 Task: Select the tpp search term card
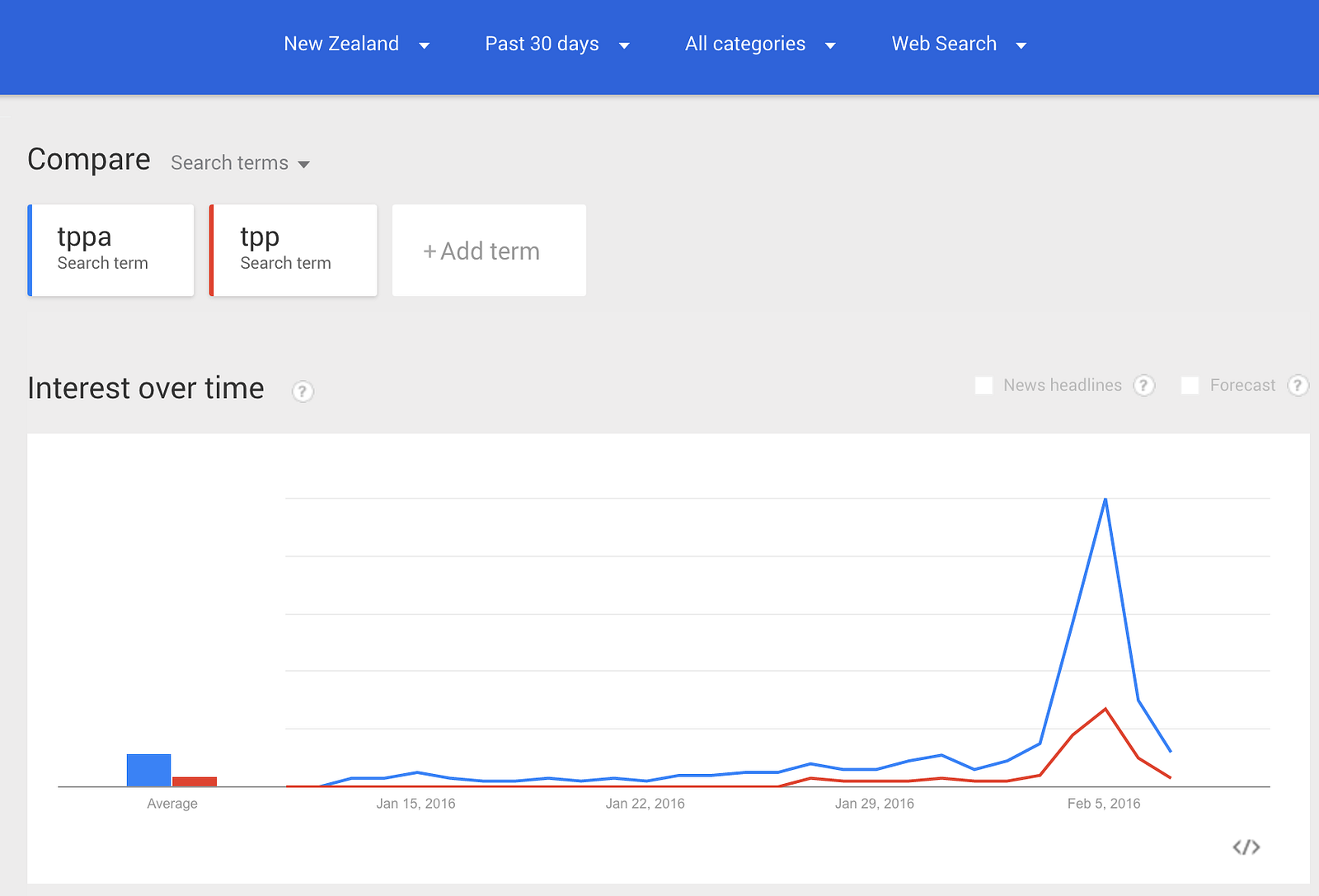(293, 251)
